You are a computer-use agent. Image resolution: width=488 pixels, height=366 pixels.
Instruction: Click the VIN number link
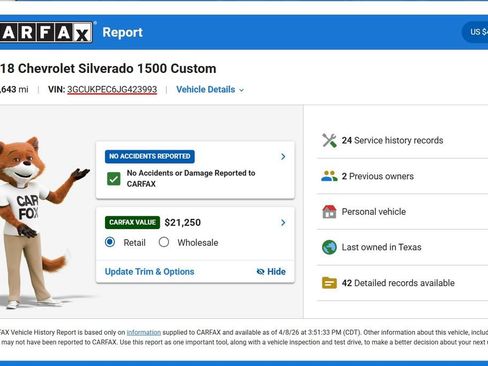pos(112,90)
